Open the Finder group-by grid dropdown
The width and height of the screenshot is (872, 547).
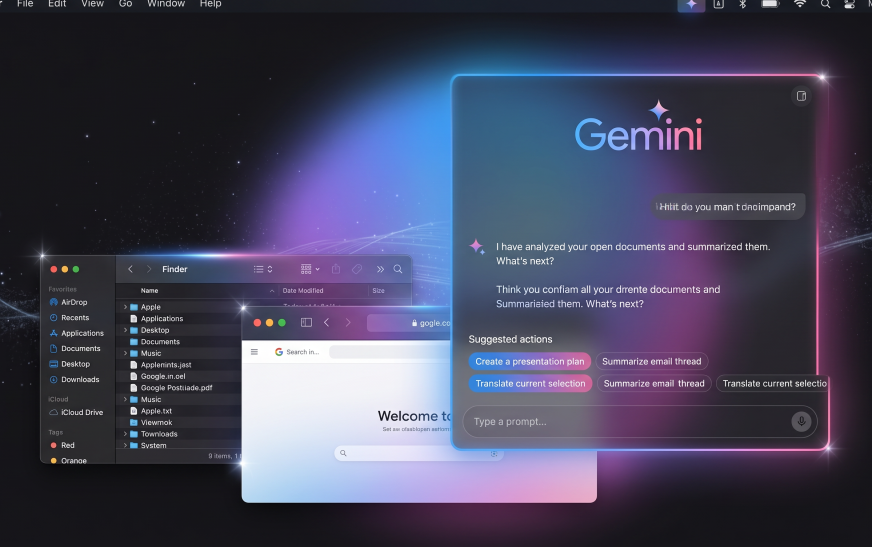[310, 269]
